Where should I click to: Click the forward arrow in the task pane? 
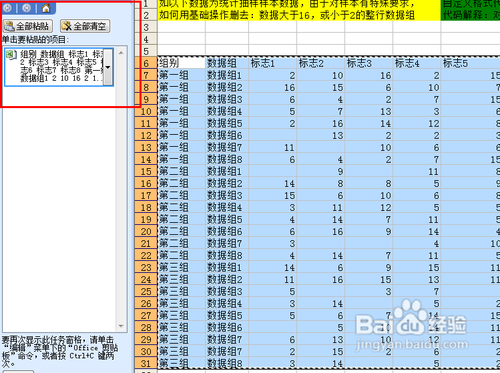[27, 8]
